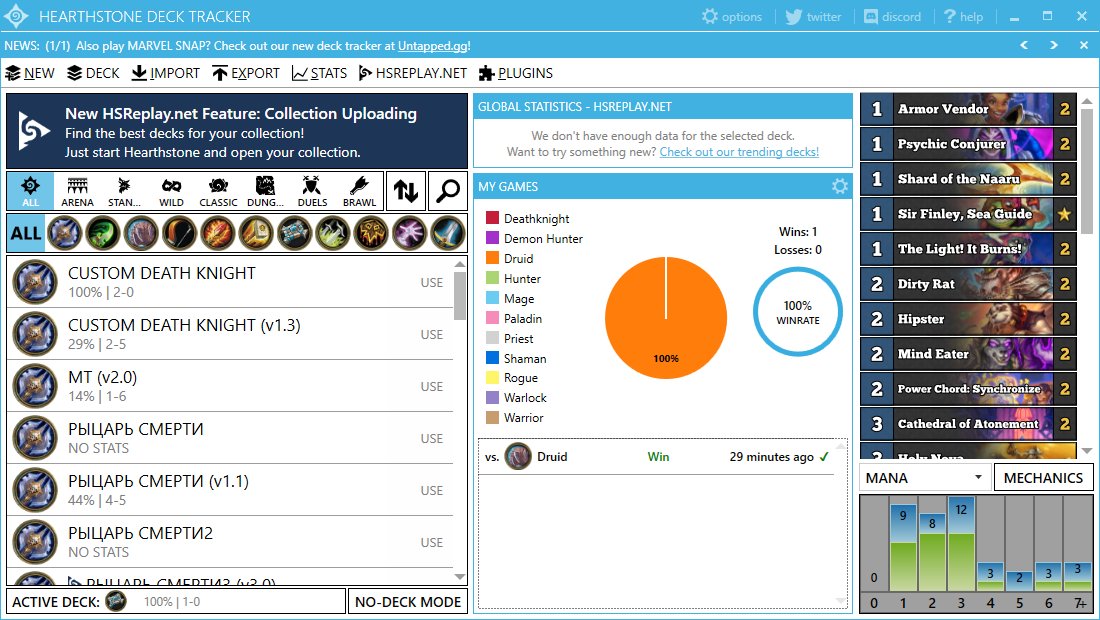Toggle the WILD format filter
Image resolution: width=1100 pixels, height=620 pixels.
pos(171,191)
